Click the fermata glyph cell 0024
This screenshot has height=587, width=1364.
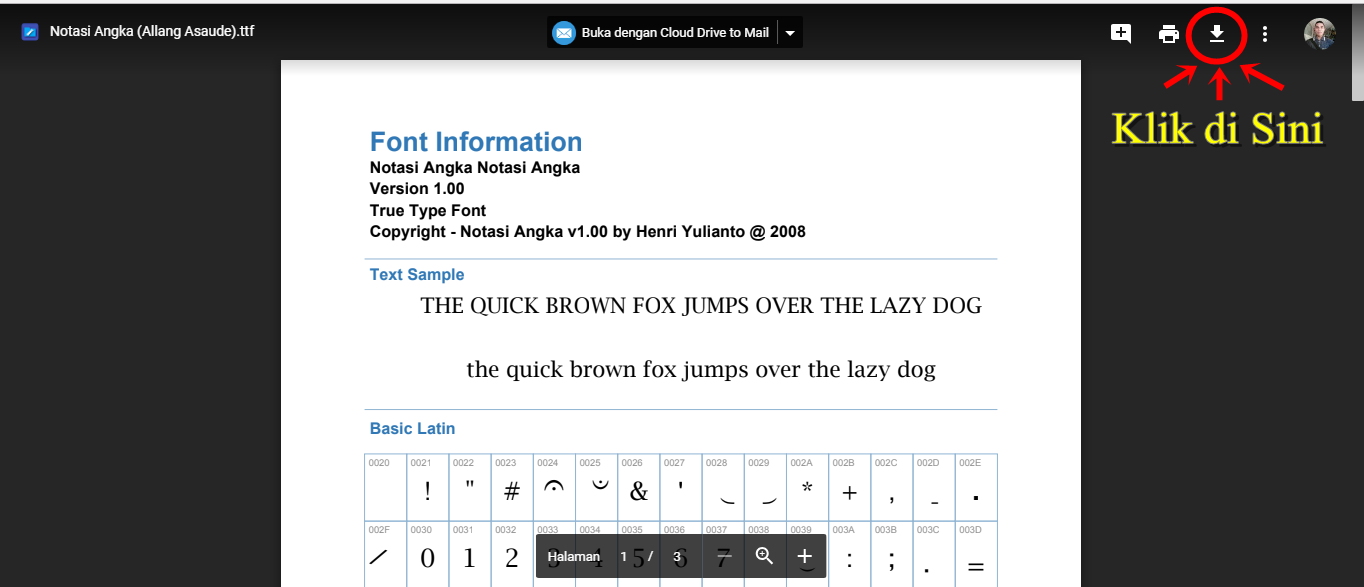554,486
